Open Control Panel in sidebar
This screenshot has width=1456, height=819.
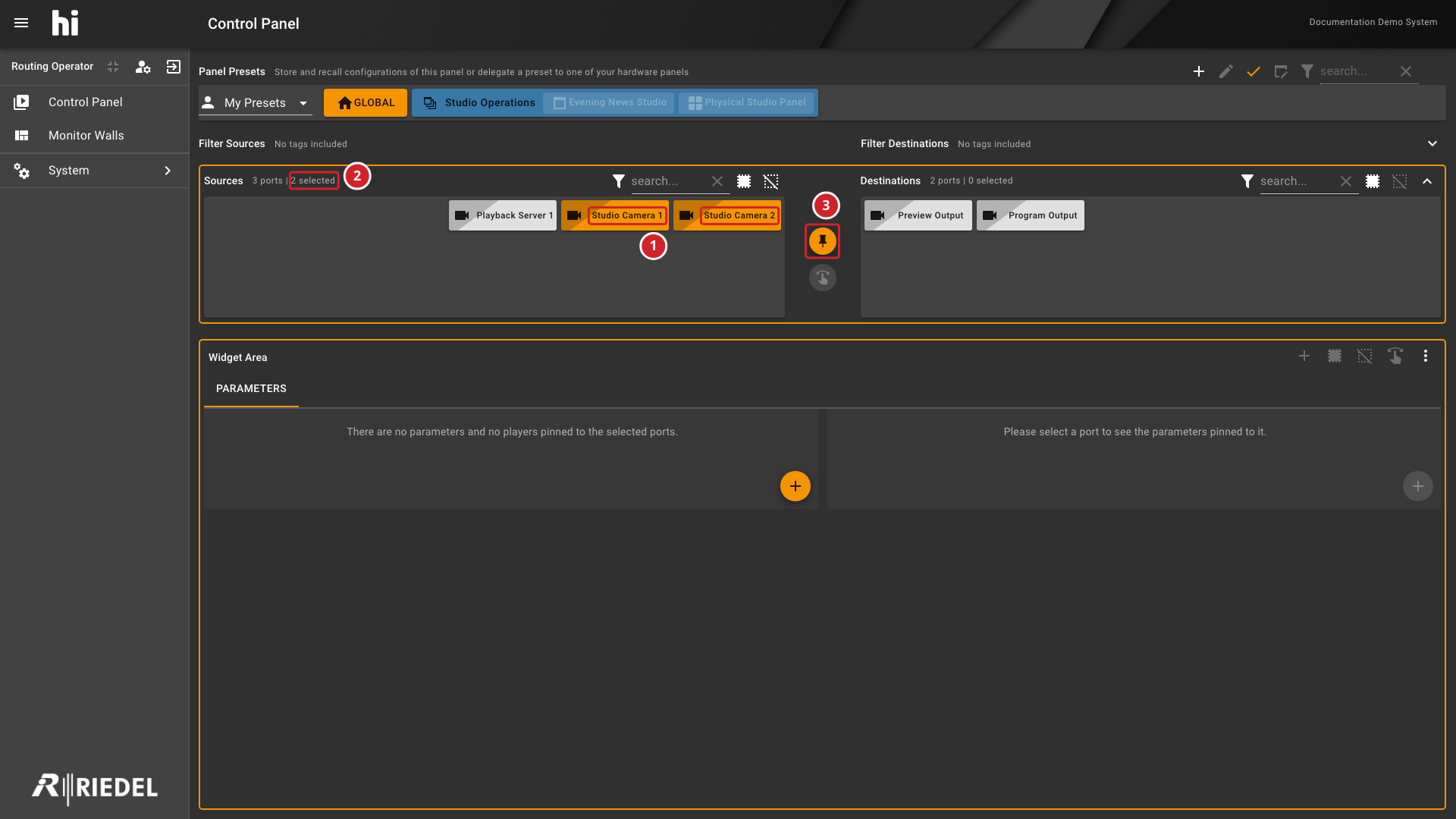[x=94, y=102]
